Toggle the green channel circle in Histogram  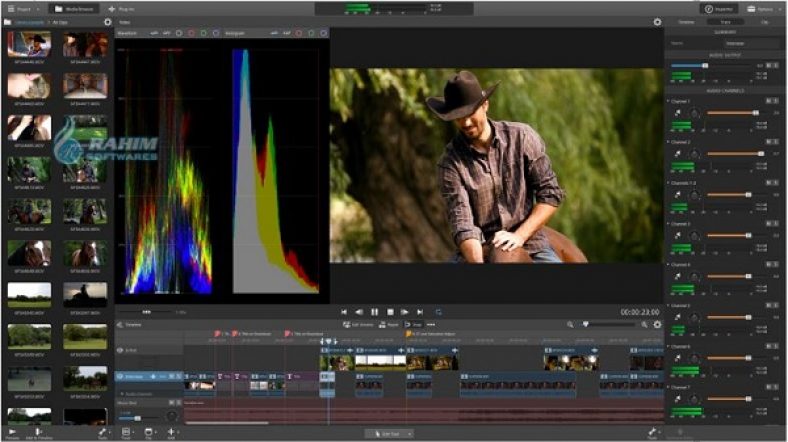click(309, 33)
